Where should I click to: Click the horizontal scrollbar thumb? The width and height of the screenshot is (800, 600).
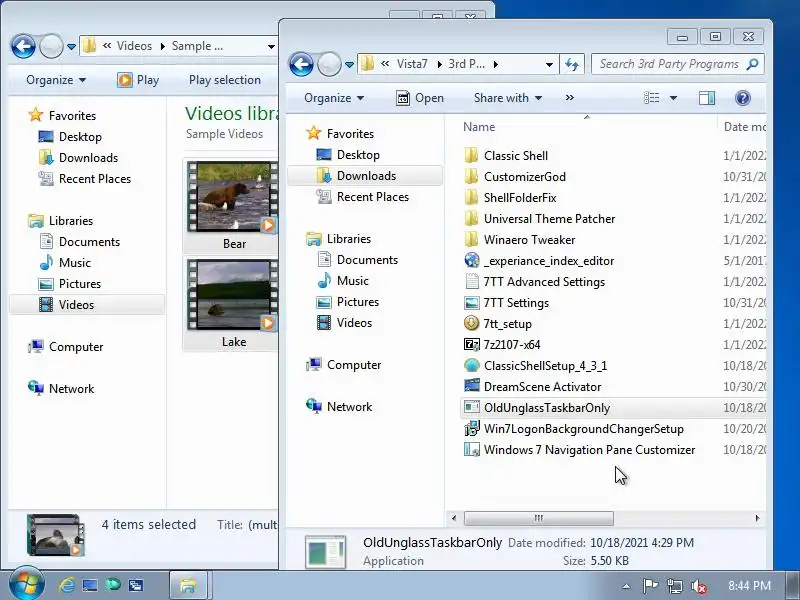click(538, 518)
